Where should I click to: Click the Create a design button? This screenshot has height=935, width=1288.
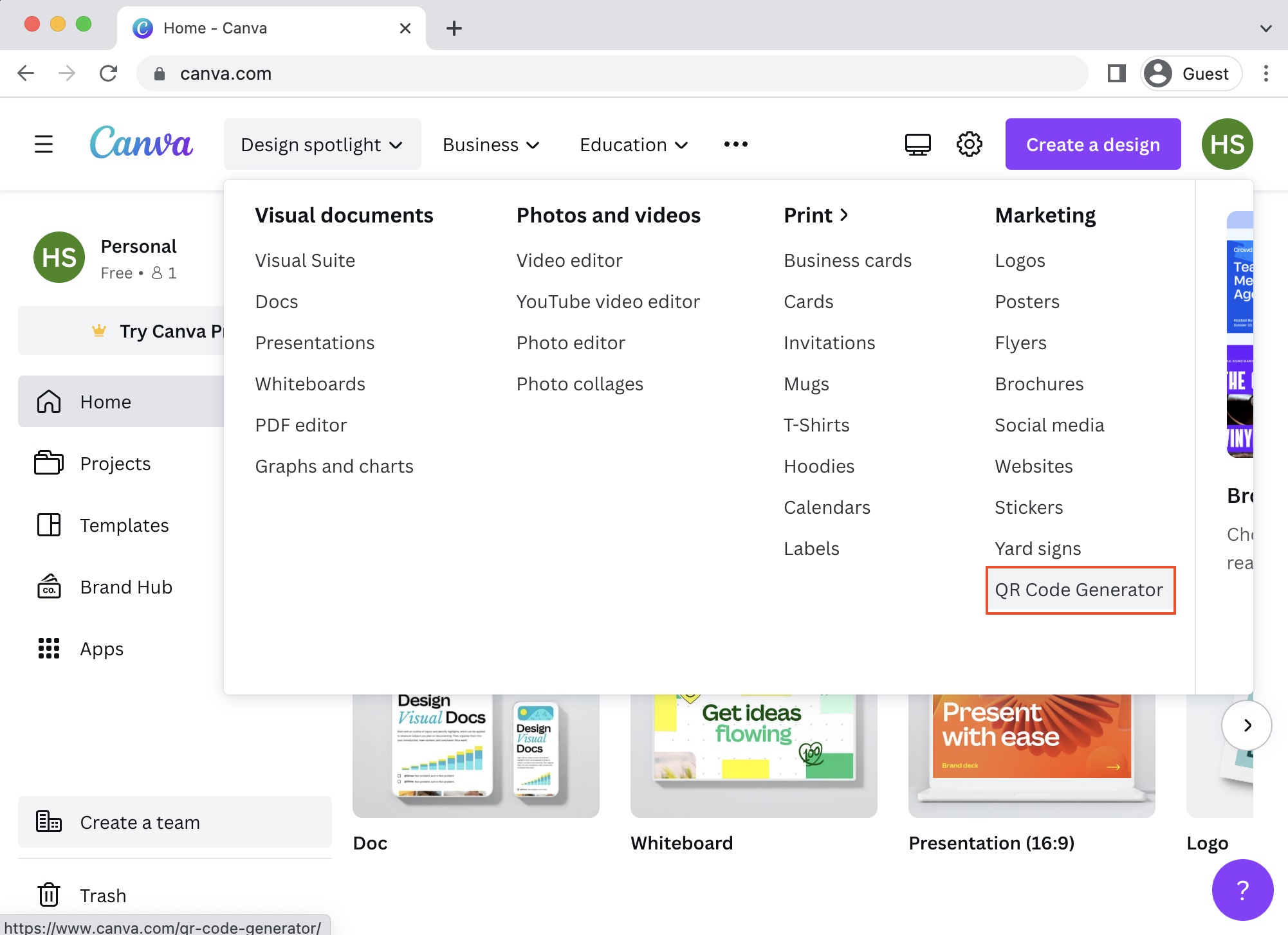point(1093,144)
